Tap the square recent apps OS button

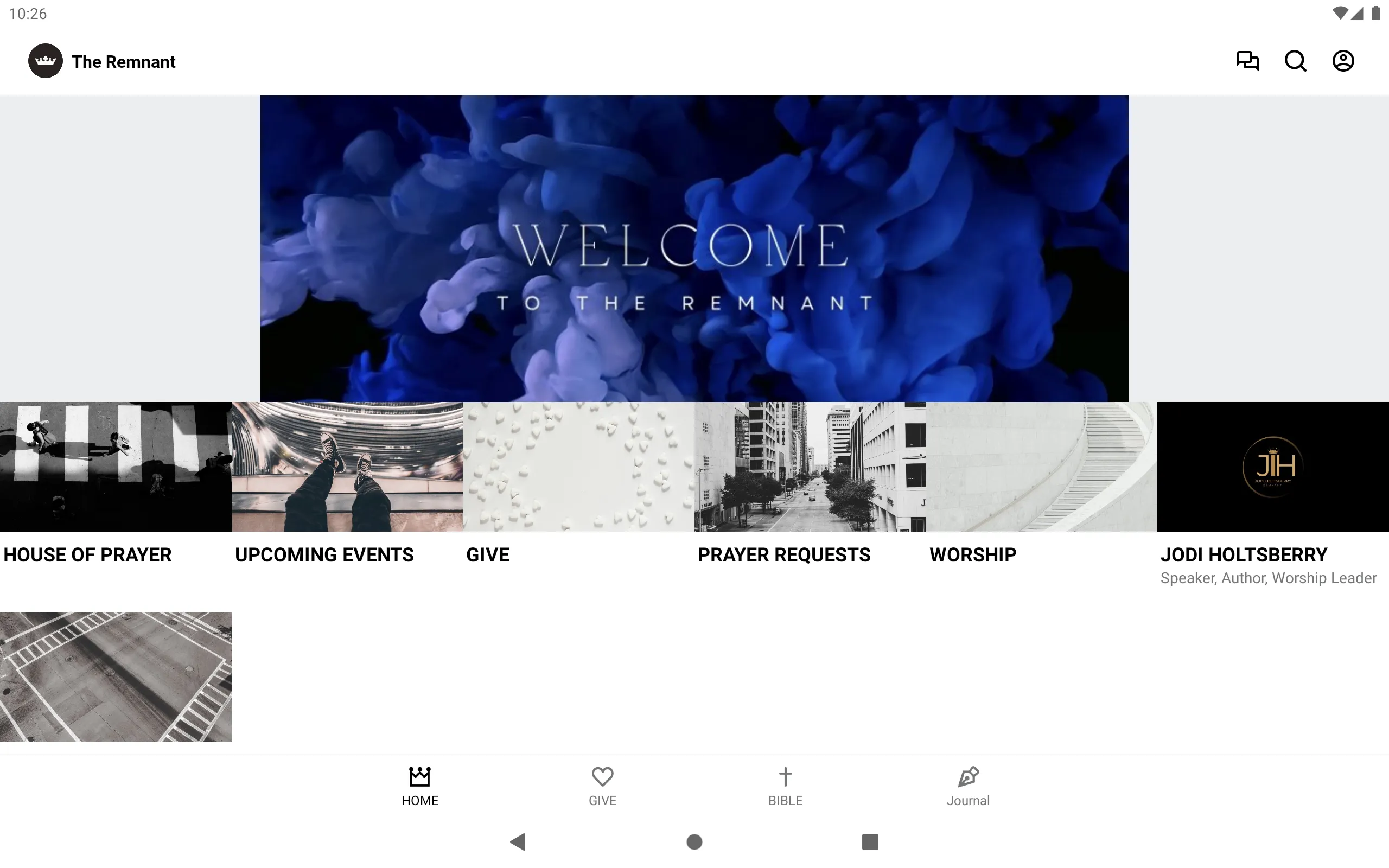[x=868, y=840]
